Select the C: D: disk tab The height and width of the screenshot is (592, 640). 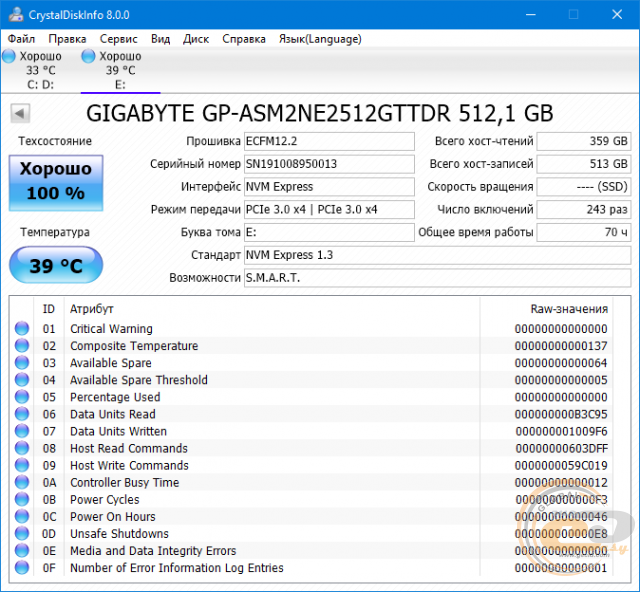click(40, 70)
